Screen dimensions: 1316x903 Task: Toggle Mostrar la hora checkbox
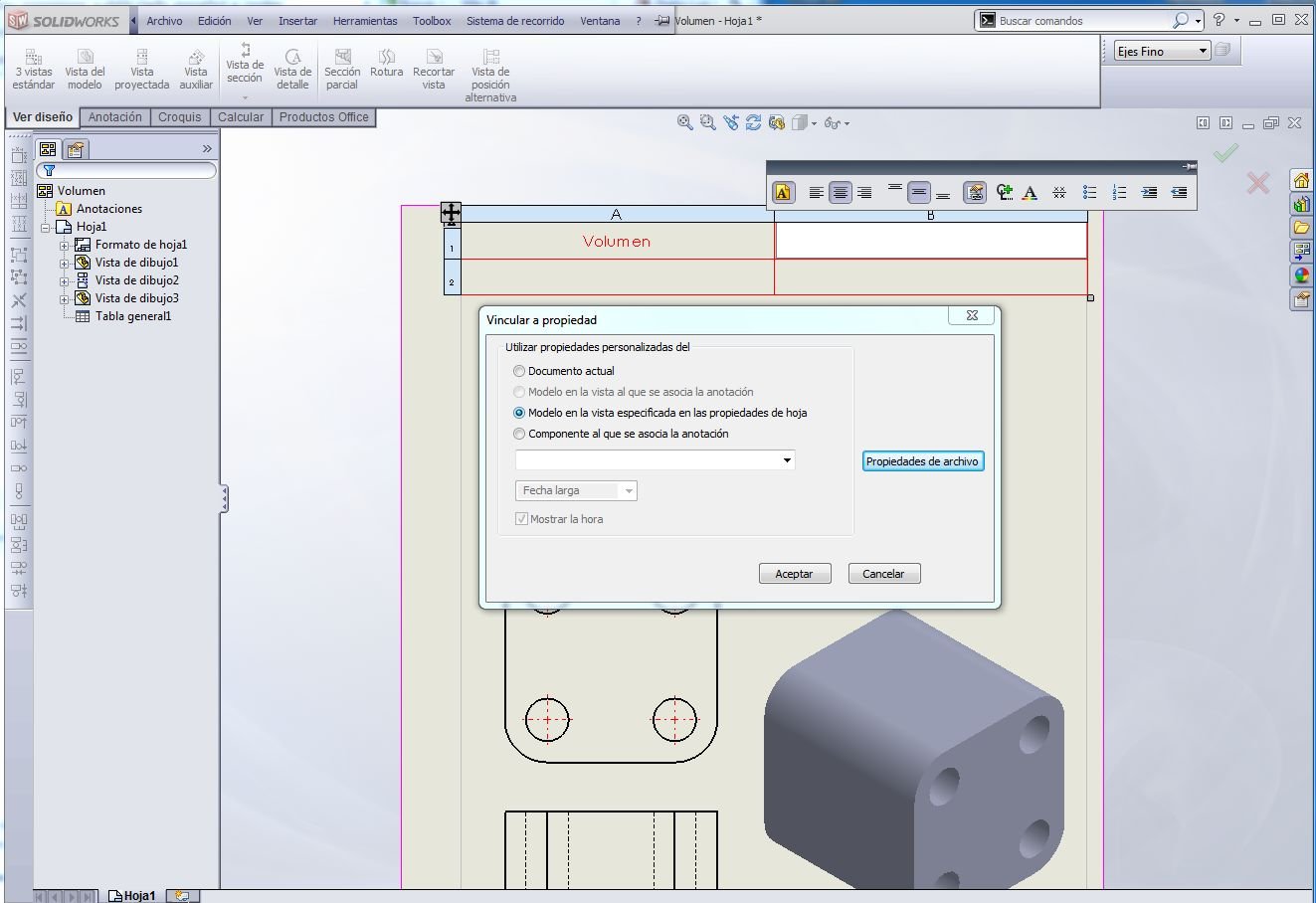(x=522, y=519)
